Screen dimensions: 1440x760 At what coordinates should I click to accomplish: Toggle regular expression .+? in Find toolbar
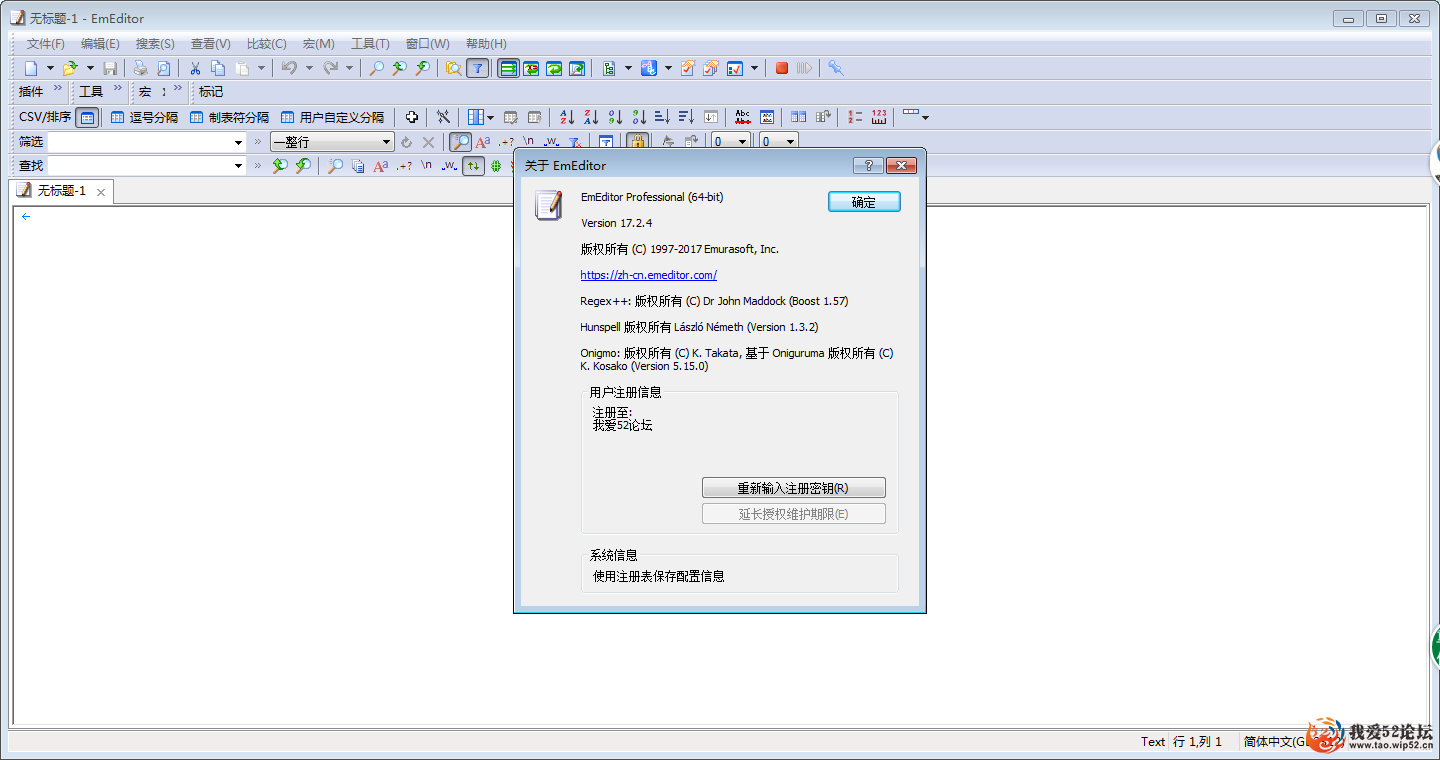pyautogui.click(x=404, y=166)
